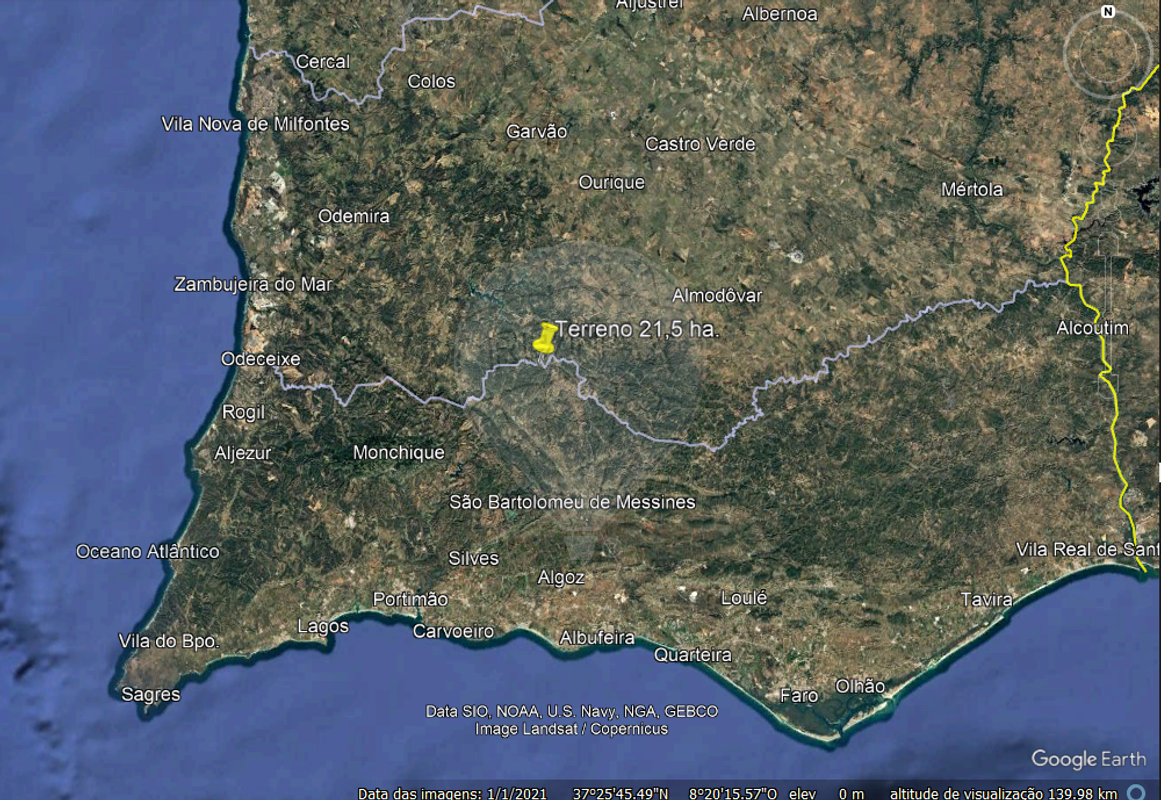Click the Quarteira place label
This screenshot has width=1161, height=800.
(693, 655)
